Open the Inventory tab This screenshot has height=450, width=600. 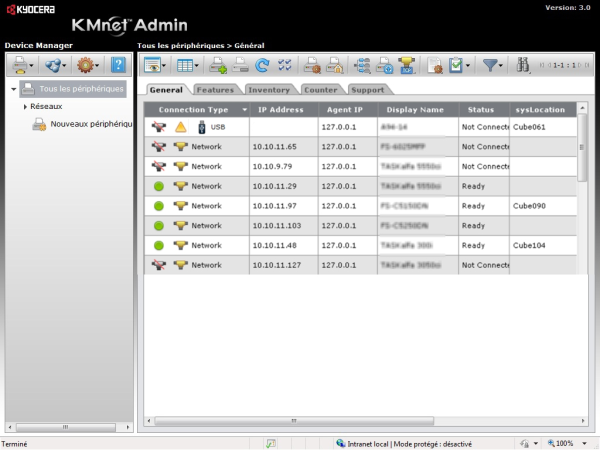coord(269,90)
